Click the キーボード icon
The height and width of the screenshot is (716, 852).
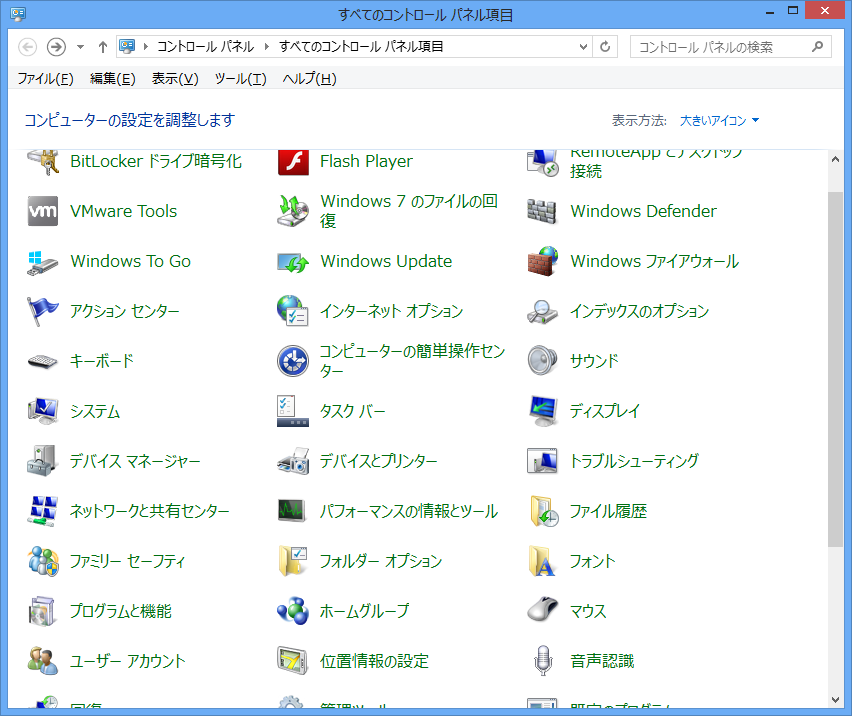point(43,361)
